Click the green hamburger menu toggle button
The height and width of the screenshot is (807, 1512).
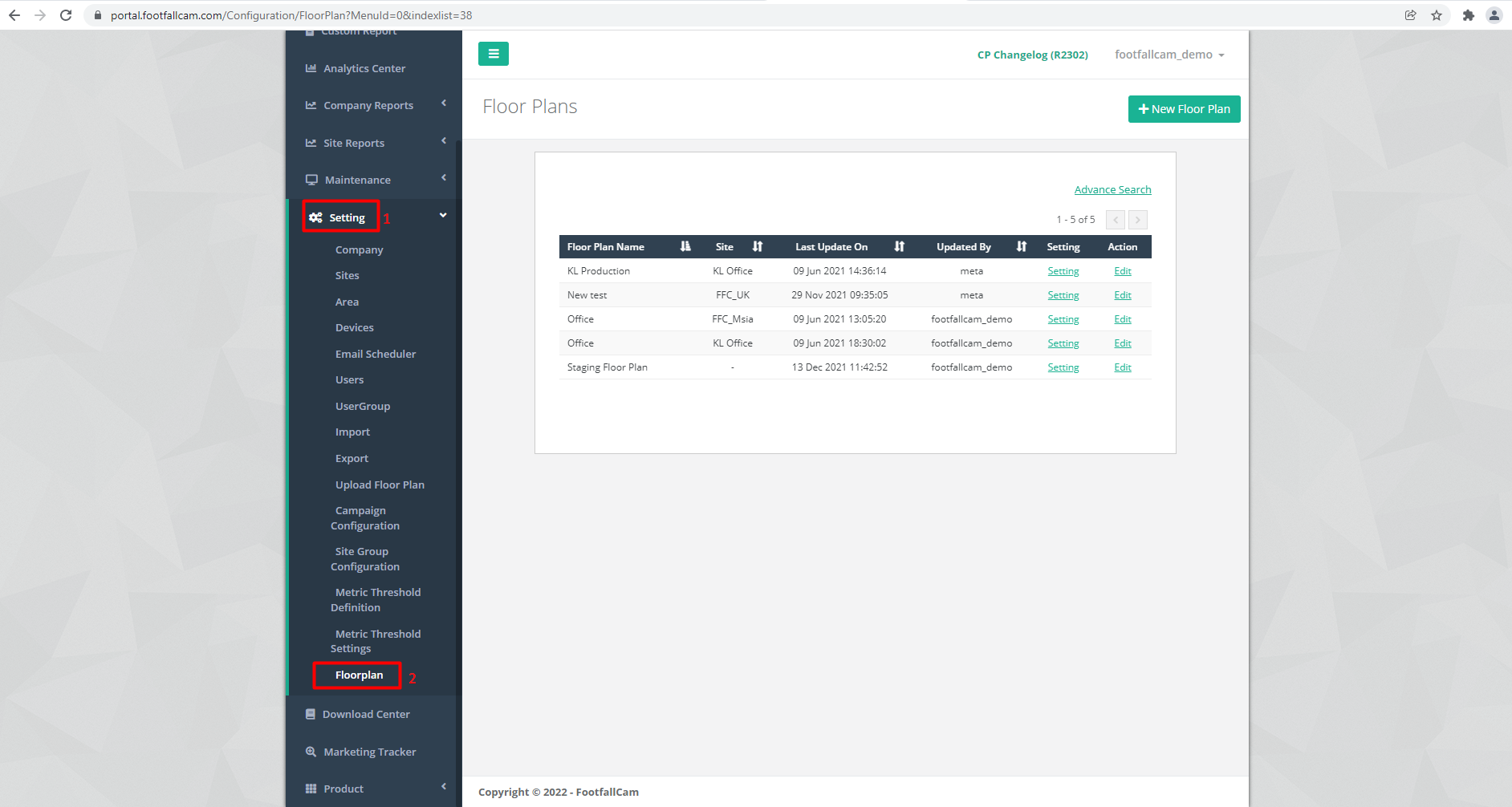point(493,54)
